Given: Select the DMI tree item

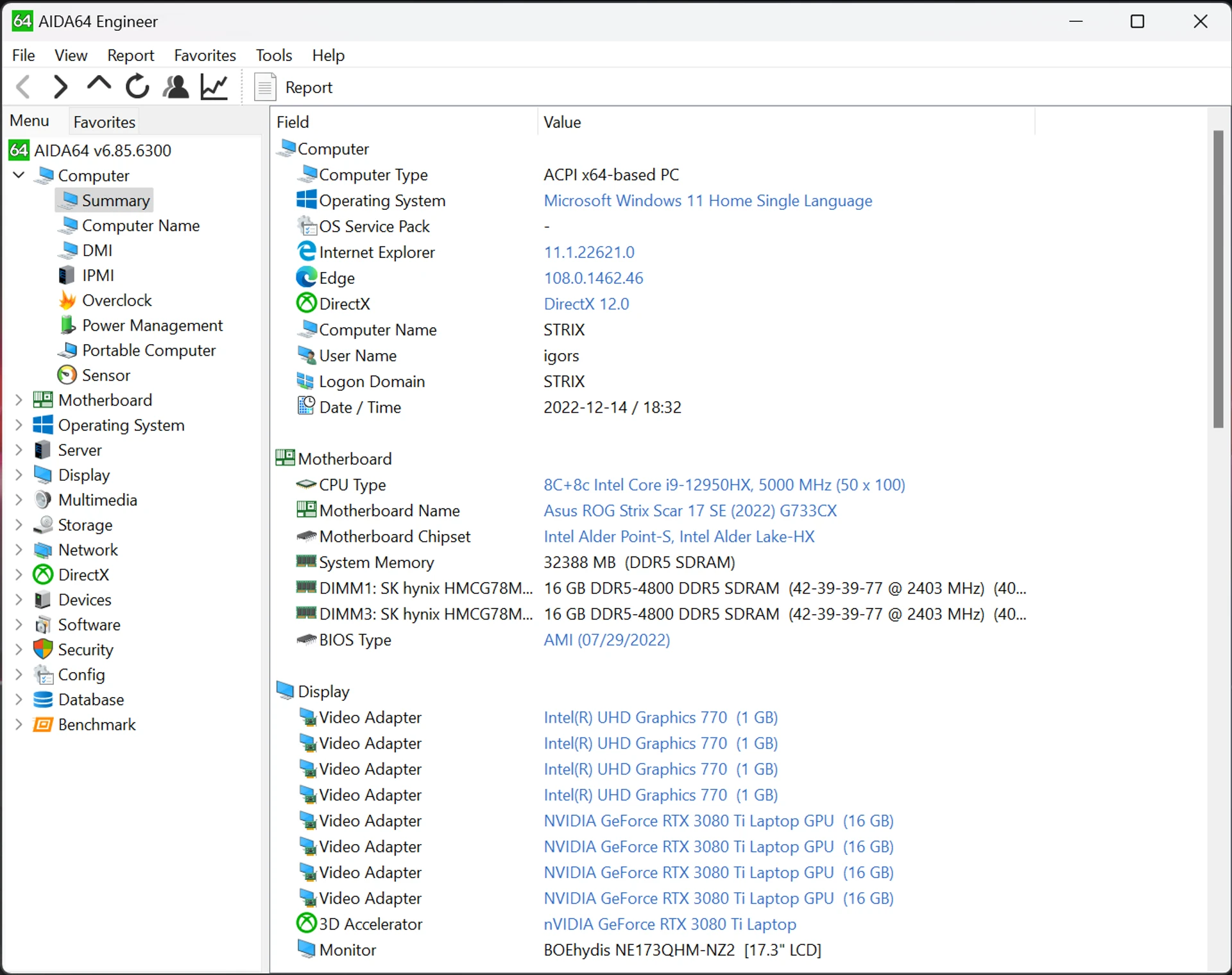Looking at the screenshot, I should [x=97, y=250].
